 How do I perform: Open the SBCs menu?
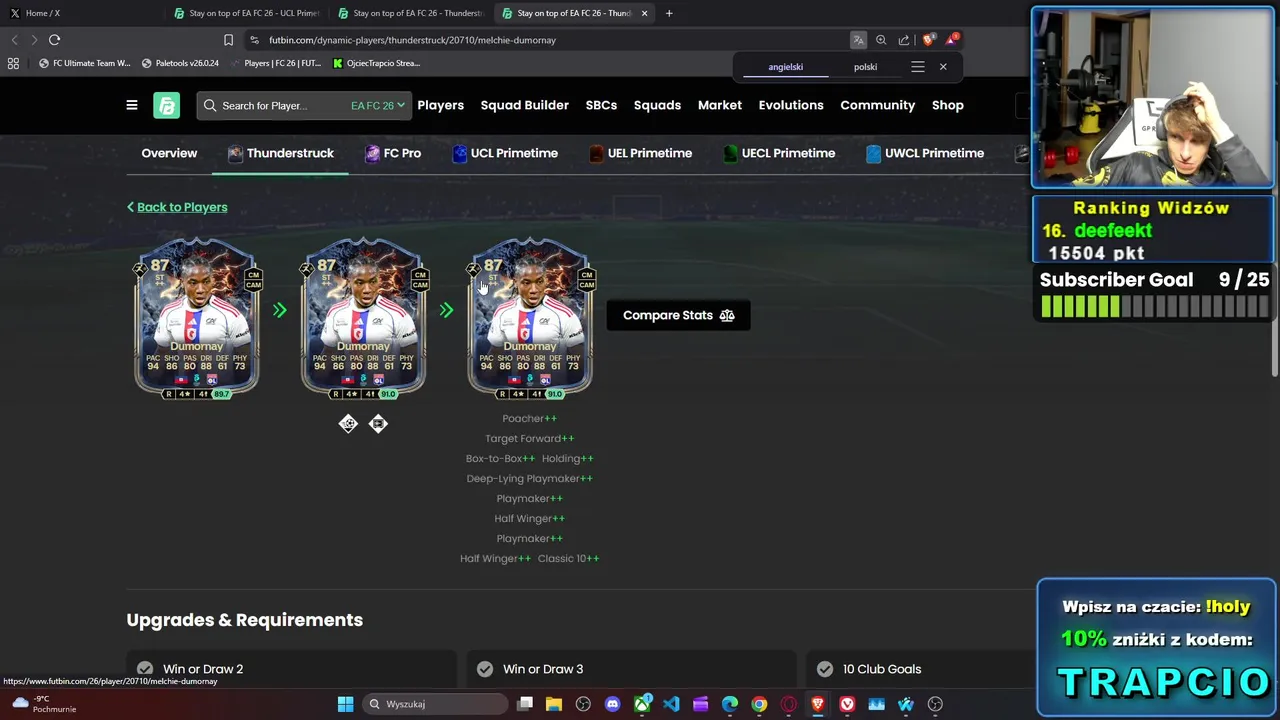point(601,105)
